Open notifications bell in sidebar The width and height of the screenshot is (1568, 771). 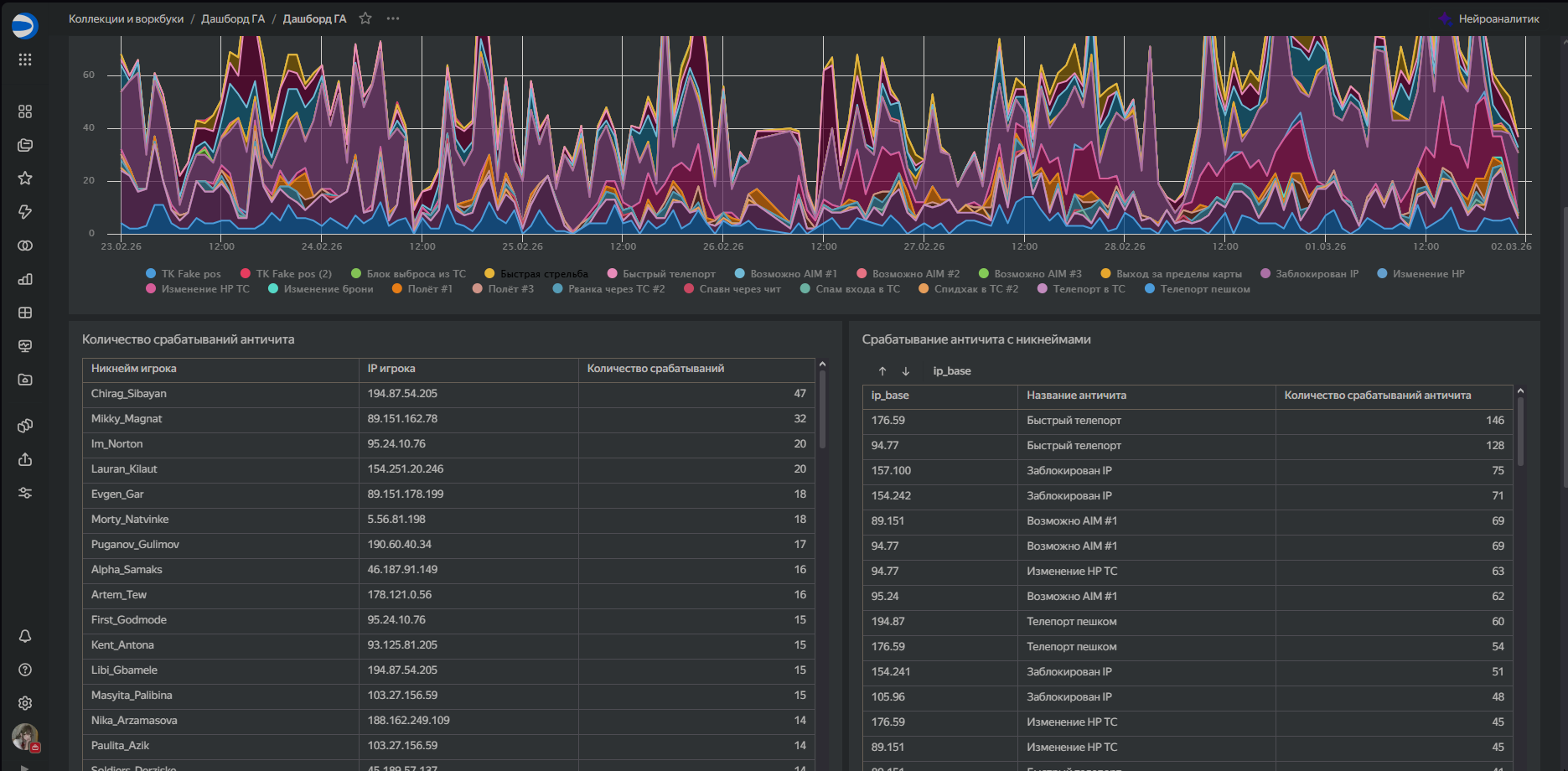click(x=25, y=636)
